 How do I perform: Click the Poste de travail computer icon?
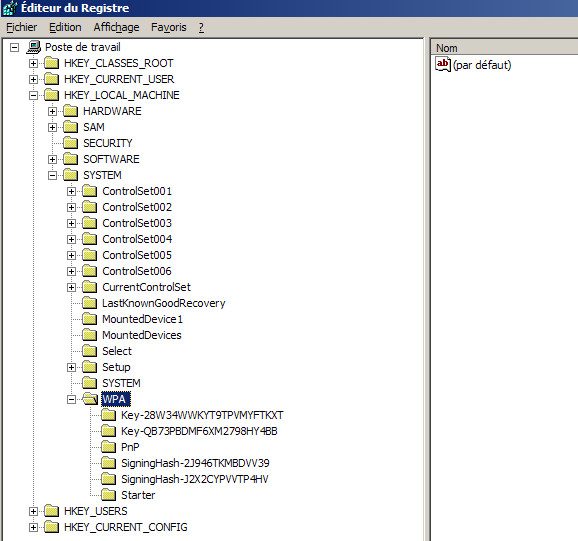pyautogui.click(x=34, y=47)
